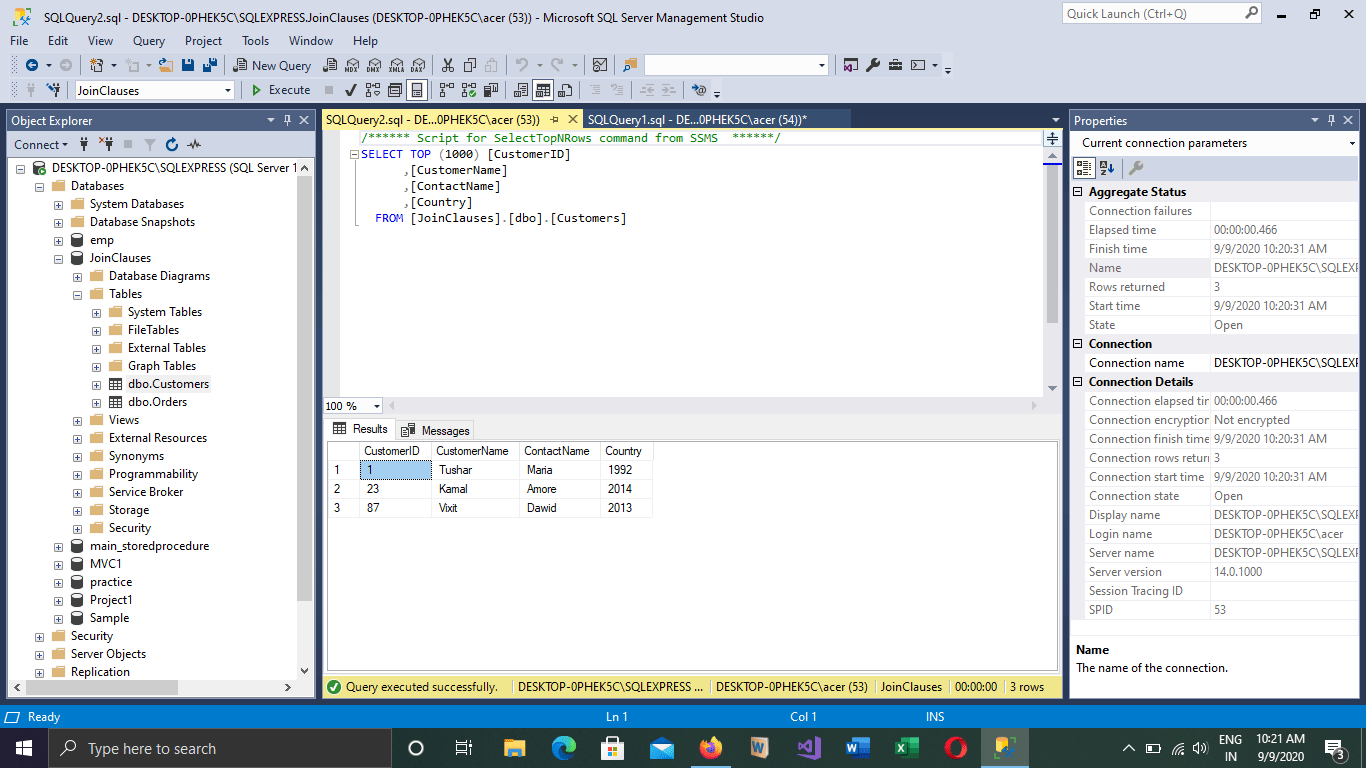This screenshot has width=1366, height=768.
Task: Open the Query menu
Action: coord(148,41)
